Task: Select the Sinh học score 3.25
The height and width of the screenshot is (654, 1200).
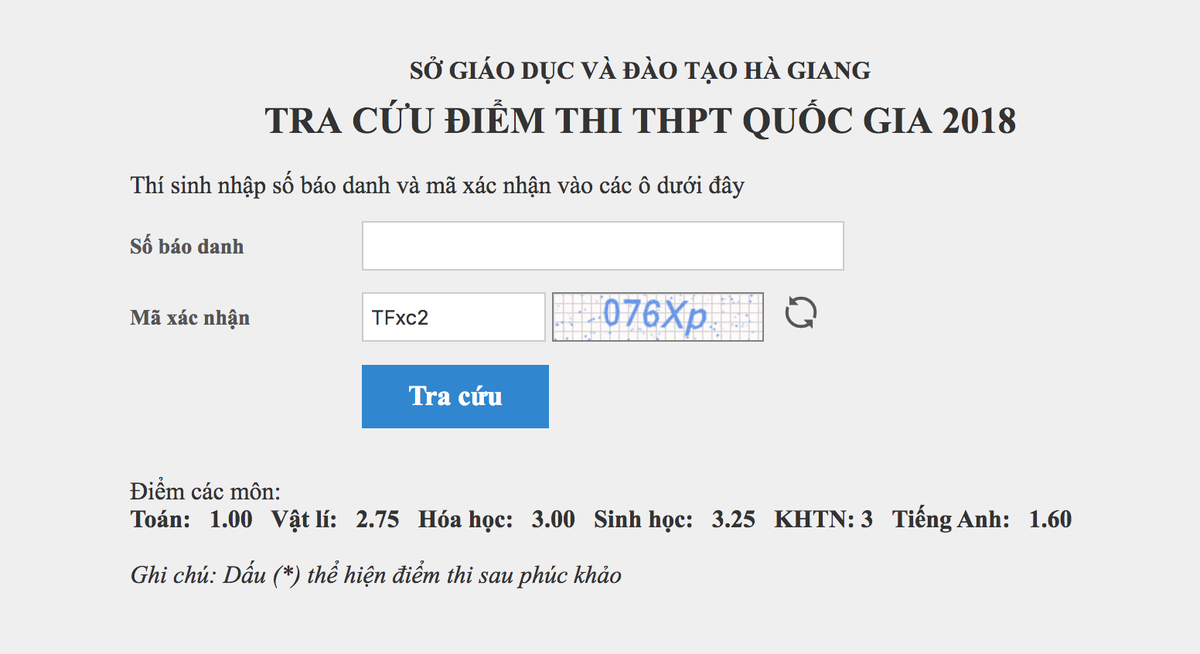Action: 732,519
